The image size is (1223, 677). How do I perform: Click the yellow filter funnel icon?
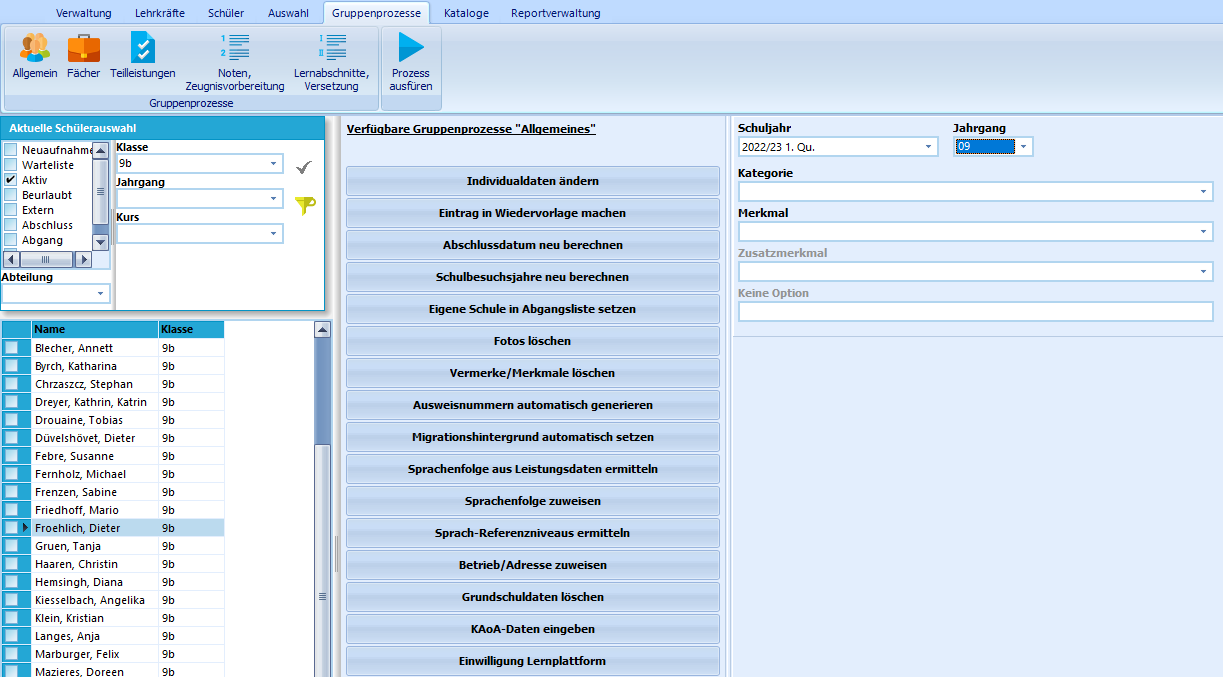[304, 205]
